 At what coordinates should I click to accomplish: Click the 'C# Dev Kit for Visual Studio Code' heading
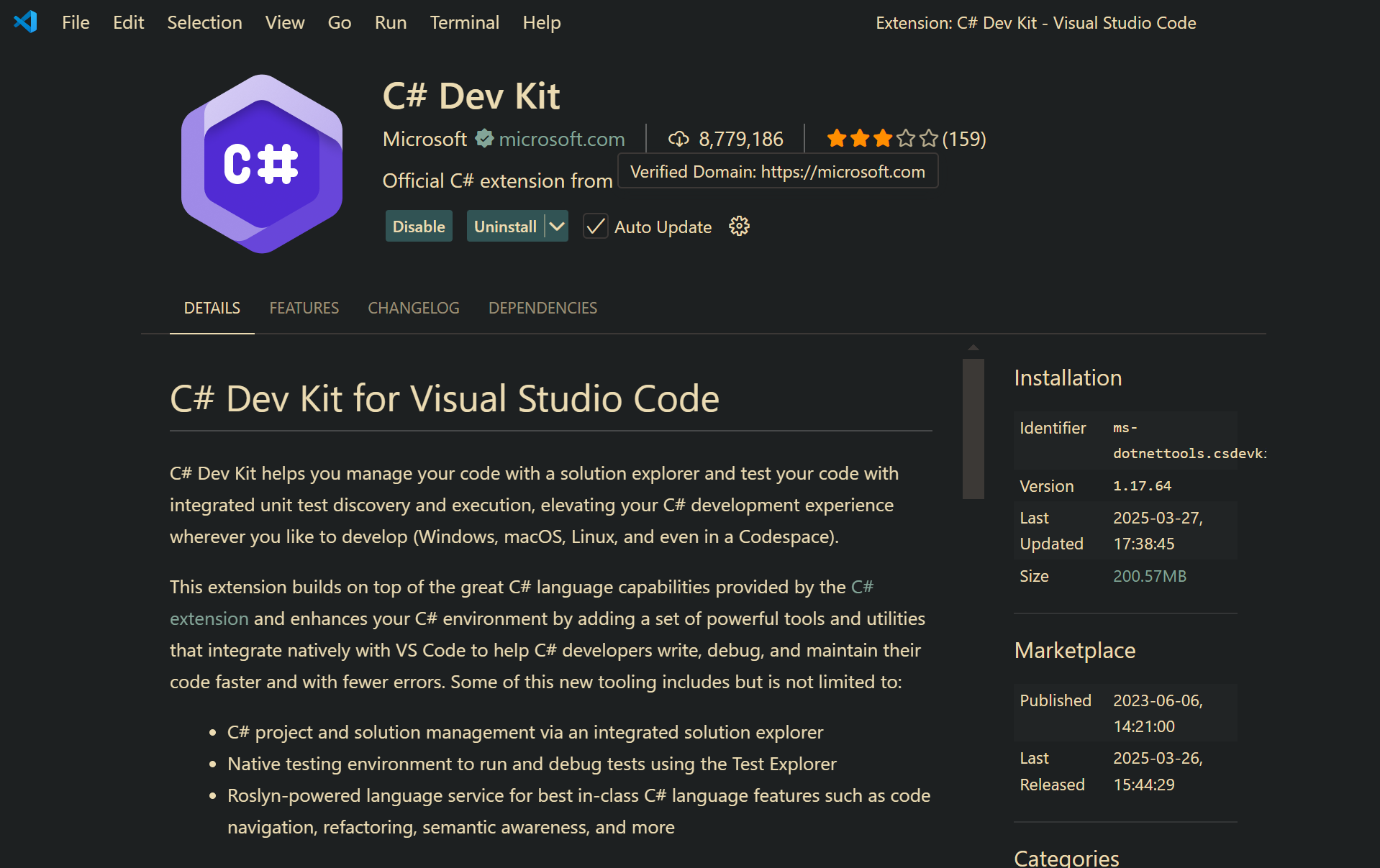[x=445, y=398]
